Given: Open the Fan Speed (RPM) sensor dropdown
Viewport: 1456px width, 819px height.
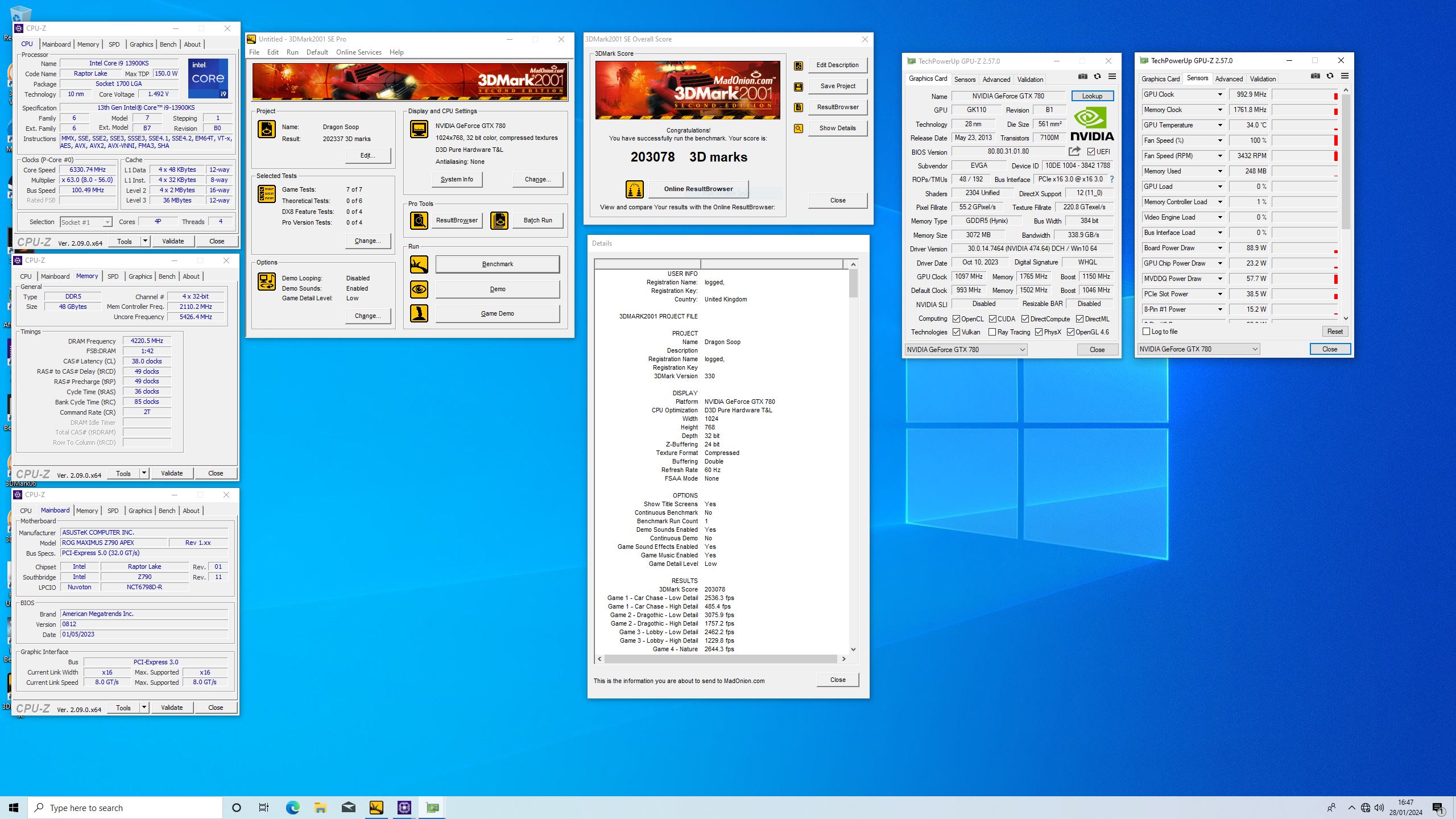Looking at the screenshot, I should 1220,156.
